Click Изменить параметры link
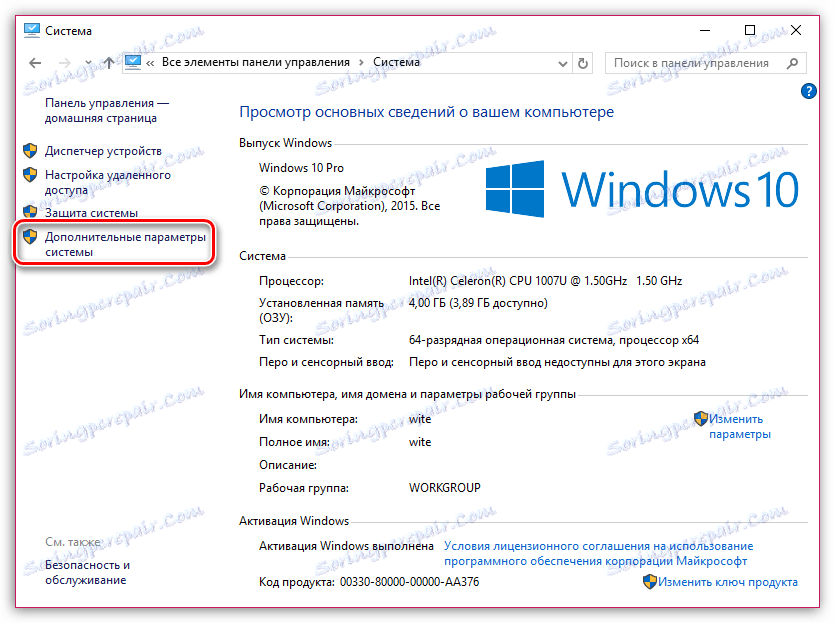835x623 pixels. tap(739, 427)
